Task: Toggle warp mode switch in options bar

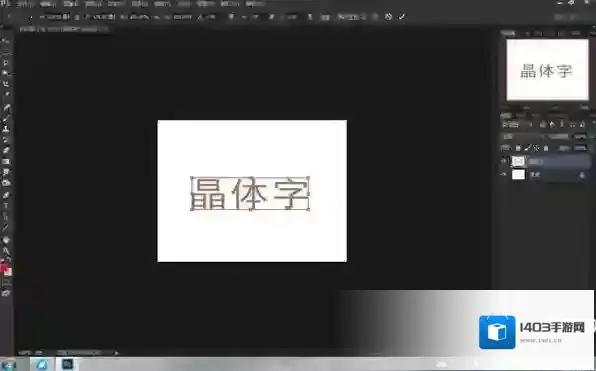Action: click(x=374, y=17)
